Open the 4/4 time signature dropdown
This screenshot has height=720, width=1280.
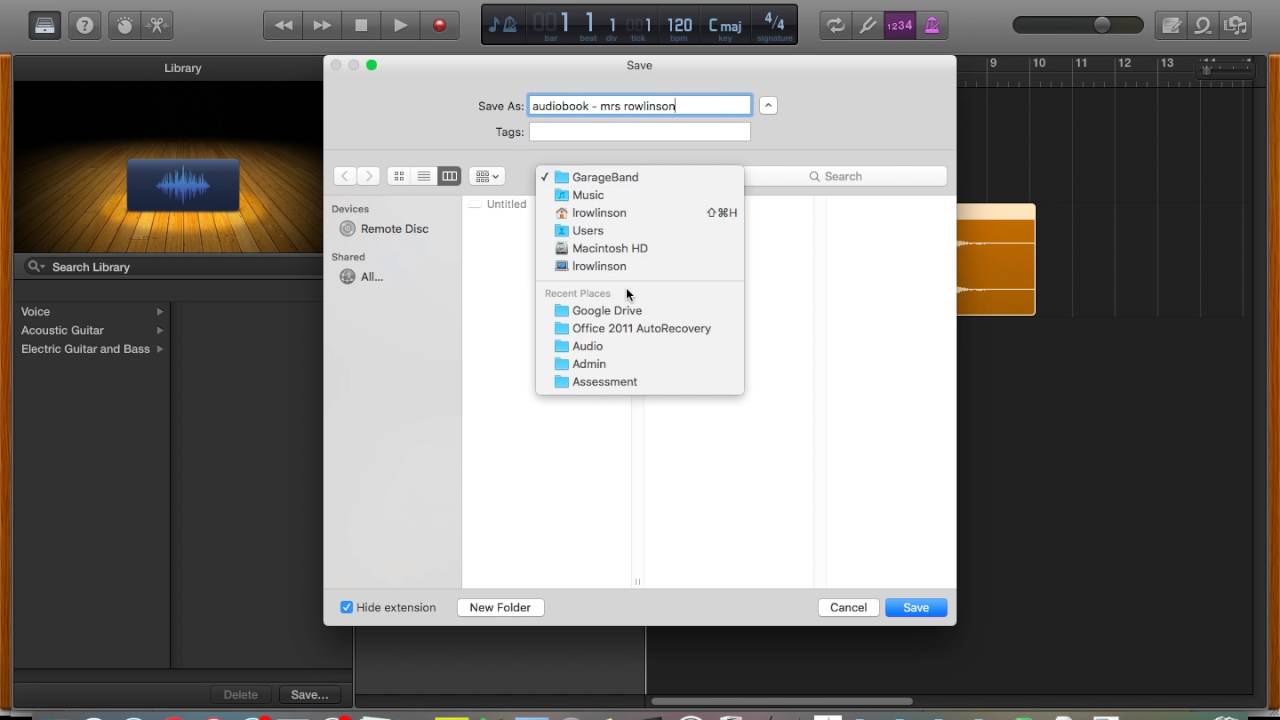pos(774,25)
